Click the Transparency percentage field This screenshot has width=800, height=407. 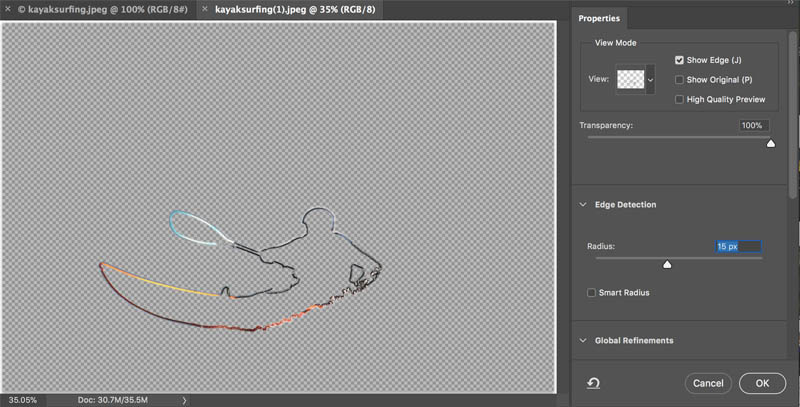tap(754, 125)
